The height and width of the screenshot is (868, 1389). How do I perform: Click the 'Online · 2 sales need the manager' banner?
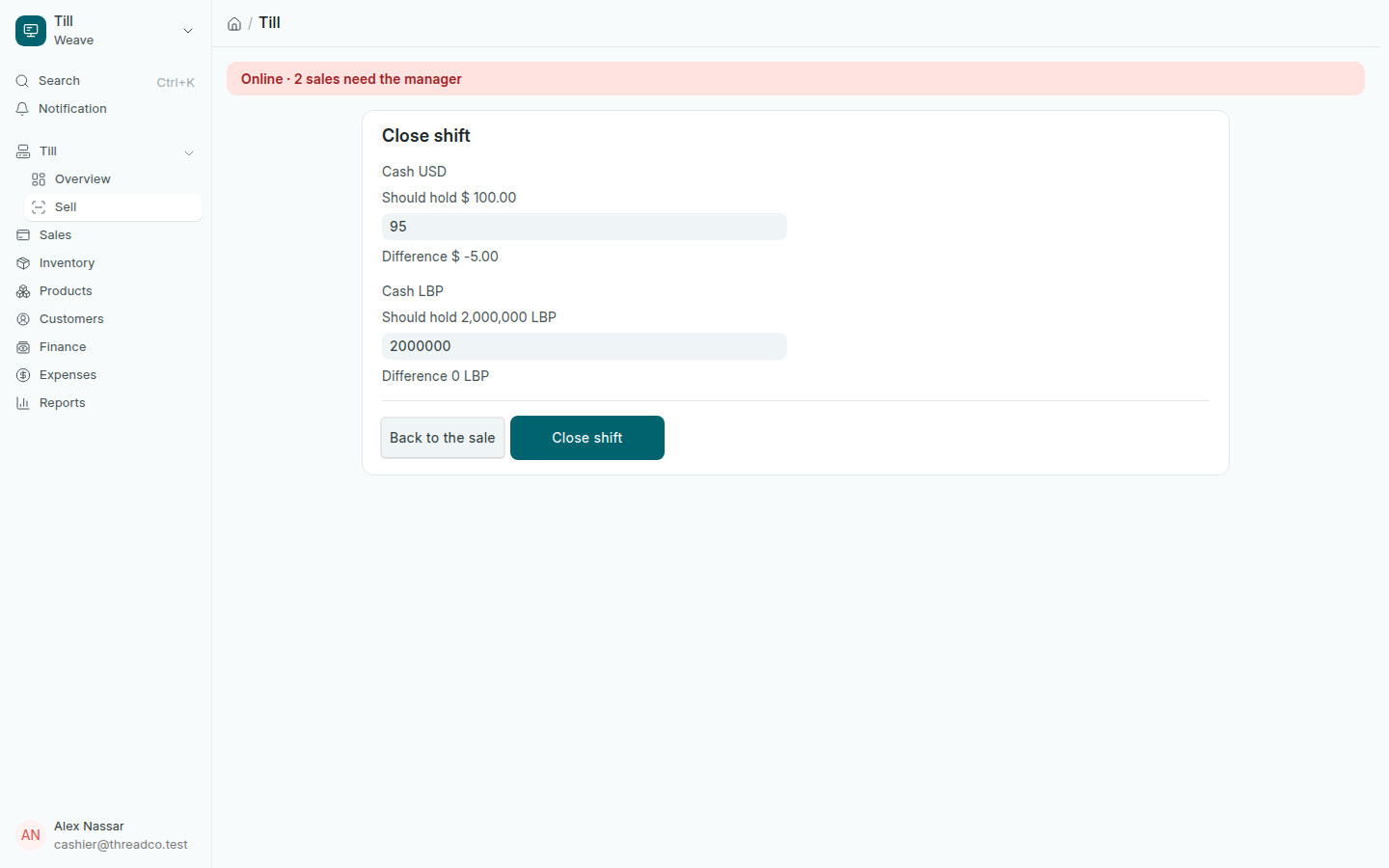tap(796, 79)
